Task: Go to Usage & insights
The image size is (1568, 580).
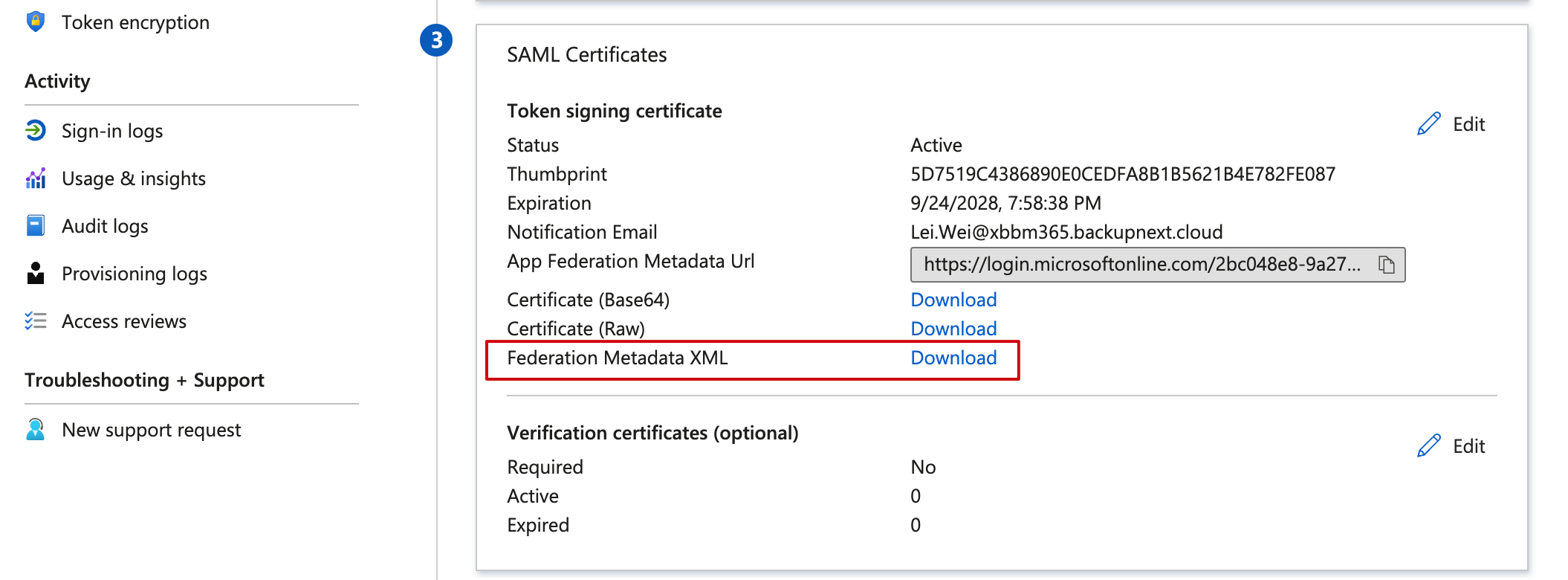Action: click(x=134, y=178)
